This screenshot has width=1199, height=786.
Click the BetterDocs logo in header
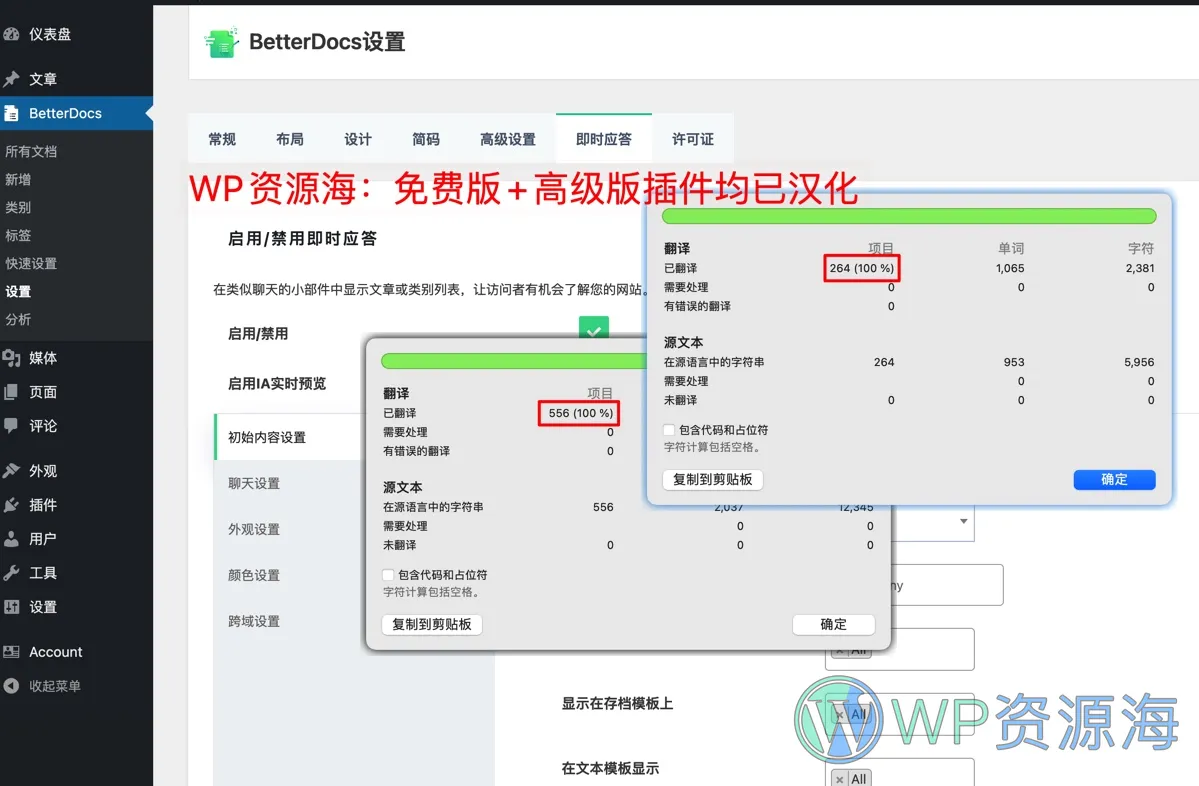(222, 42)
